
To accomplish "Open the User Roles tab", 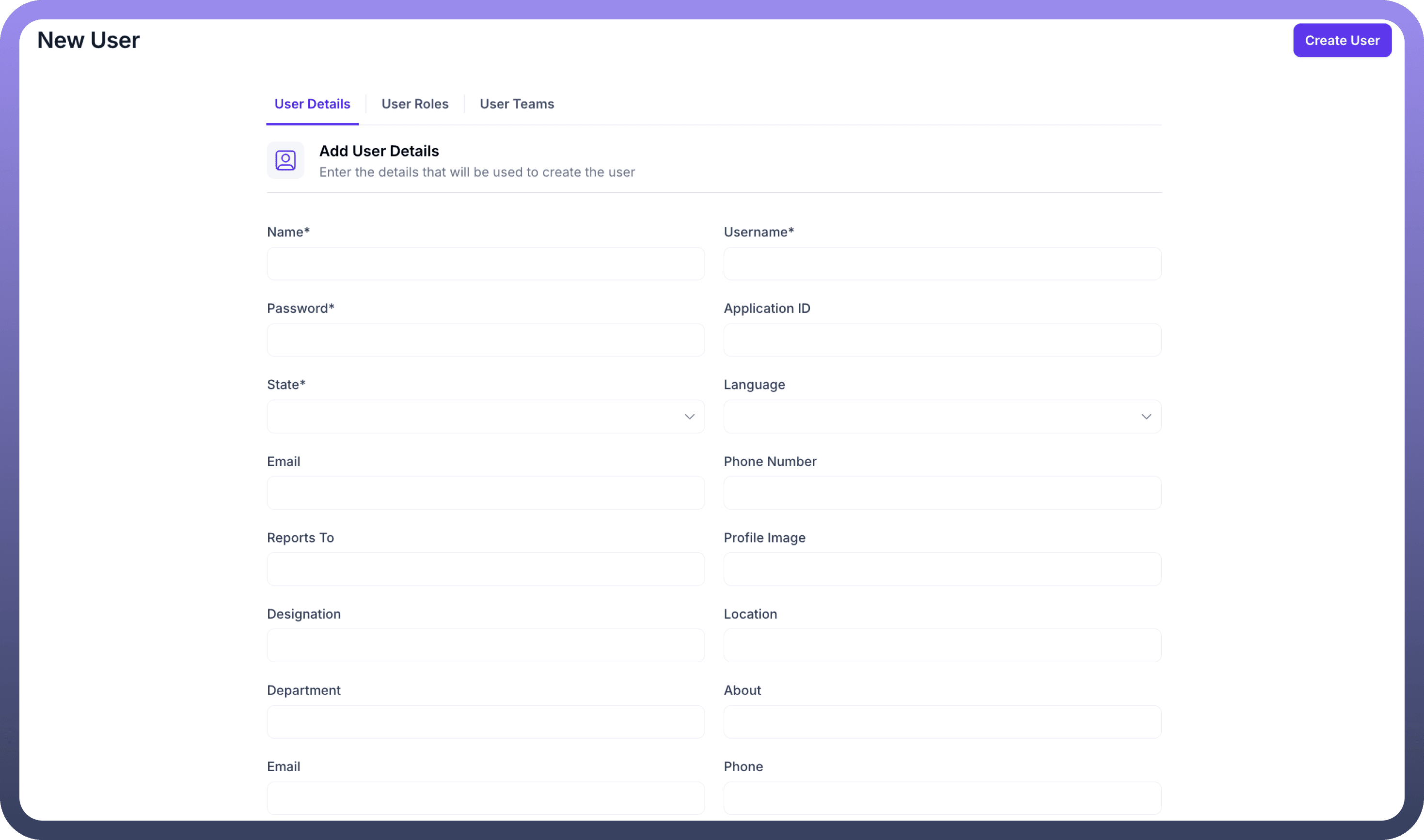I will click(414, 104).
